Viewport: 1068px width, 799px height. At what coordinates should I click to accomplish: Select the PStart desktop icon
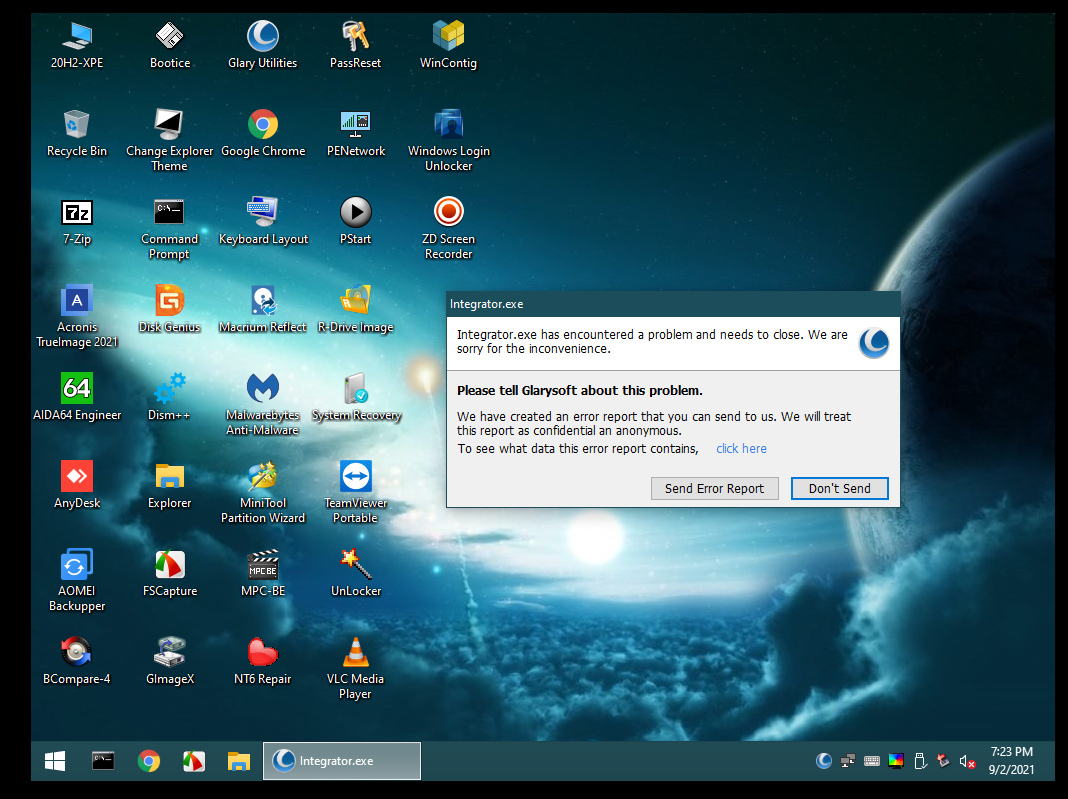point(356,221)
